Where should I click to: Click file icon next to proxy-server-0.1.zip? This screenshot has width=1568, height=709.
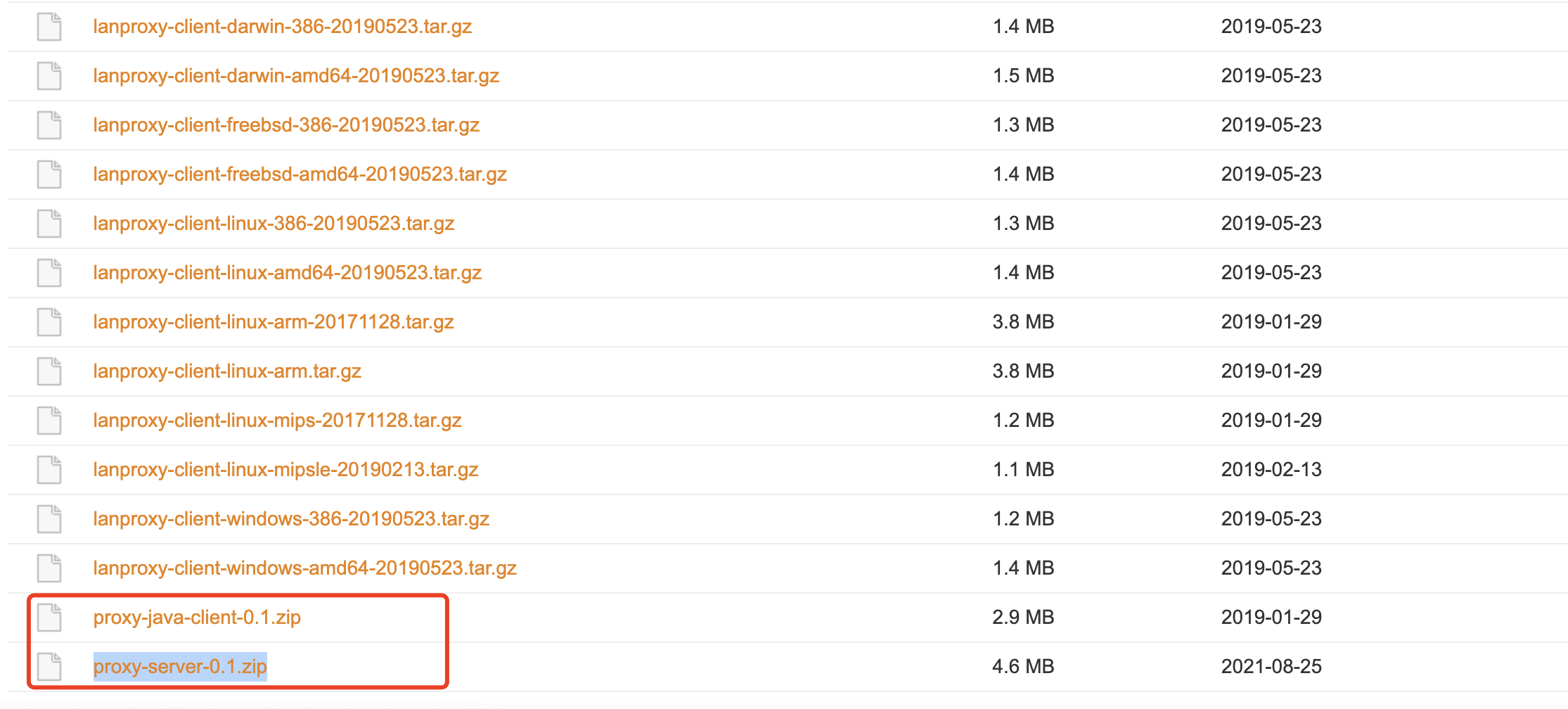pyautogui.click(x=49, y=667)
